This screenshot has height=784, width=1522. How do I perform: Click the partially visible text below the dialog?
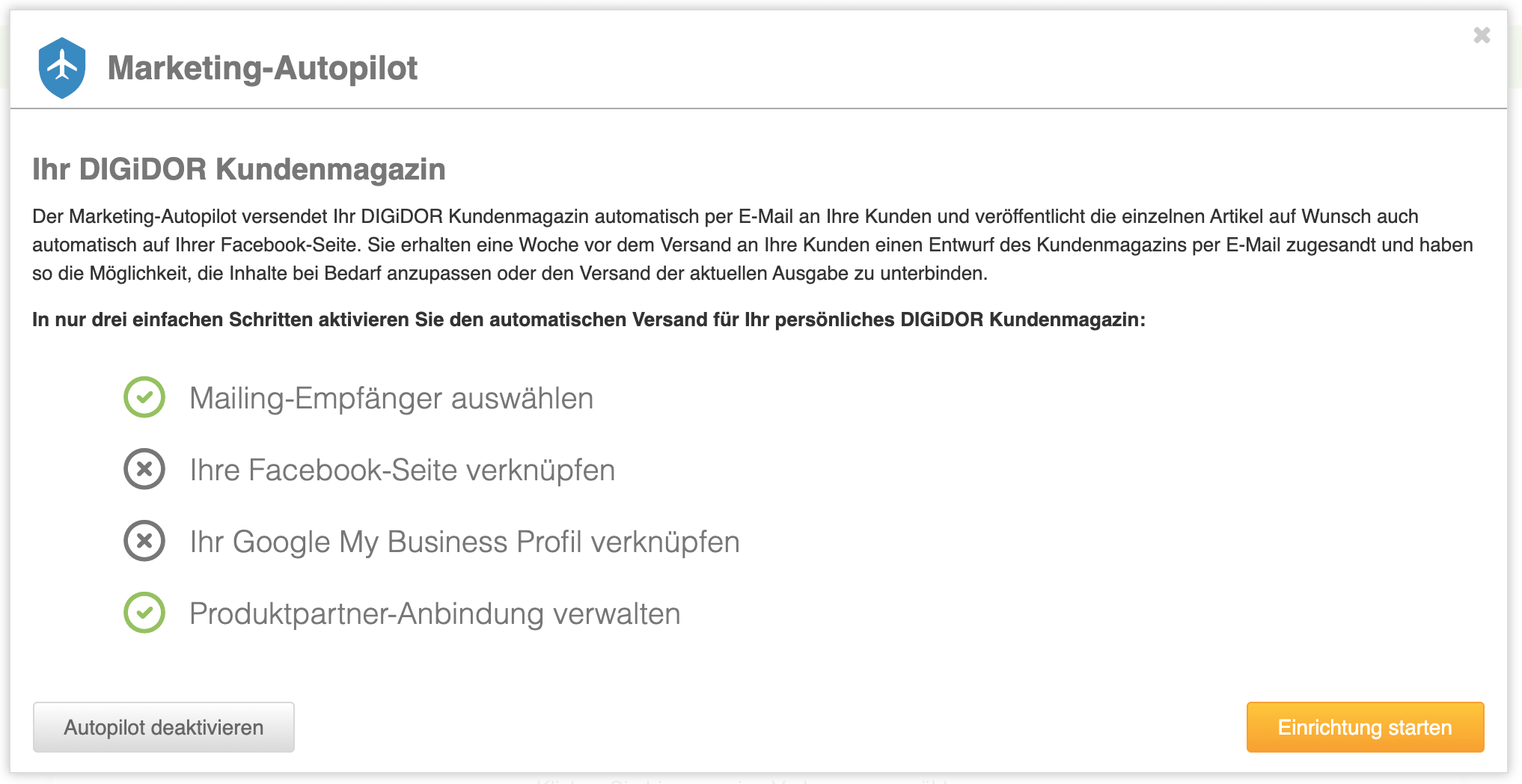tap(741, 780)
